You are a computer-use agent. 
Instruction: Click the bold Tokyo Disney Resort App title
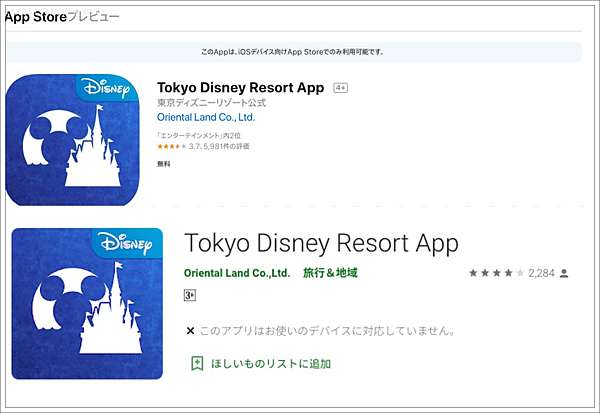pos(241,88)
